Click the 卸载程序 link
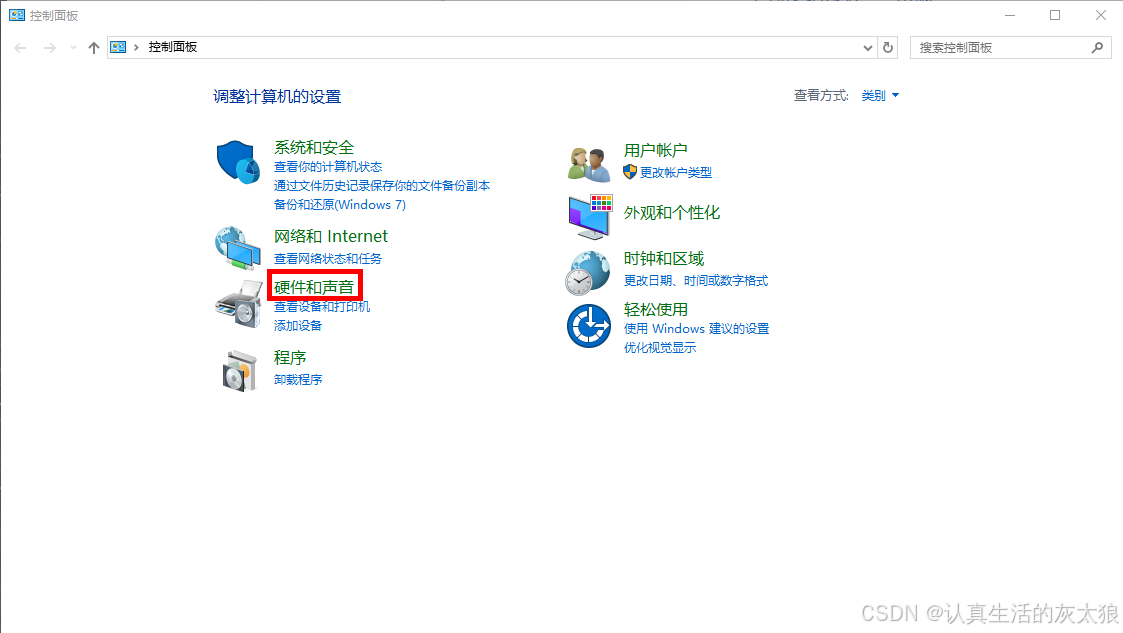 coord(298,380)
